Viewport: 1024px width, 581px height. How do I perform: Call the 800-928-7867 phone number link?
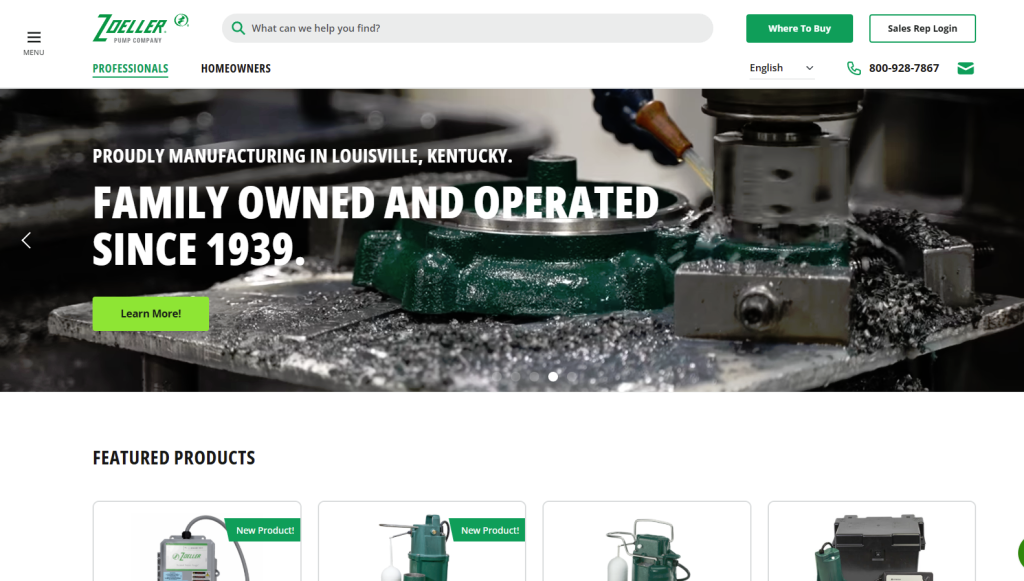click(904, 68)
